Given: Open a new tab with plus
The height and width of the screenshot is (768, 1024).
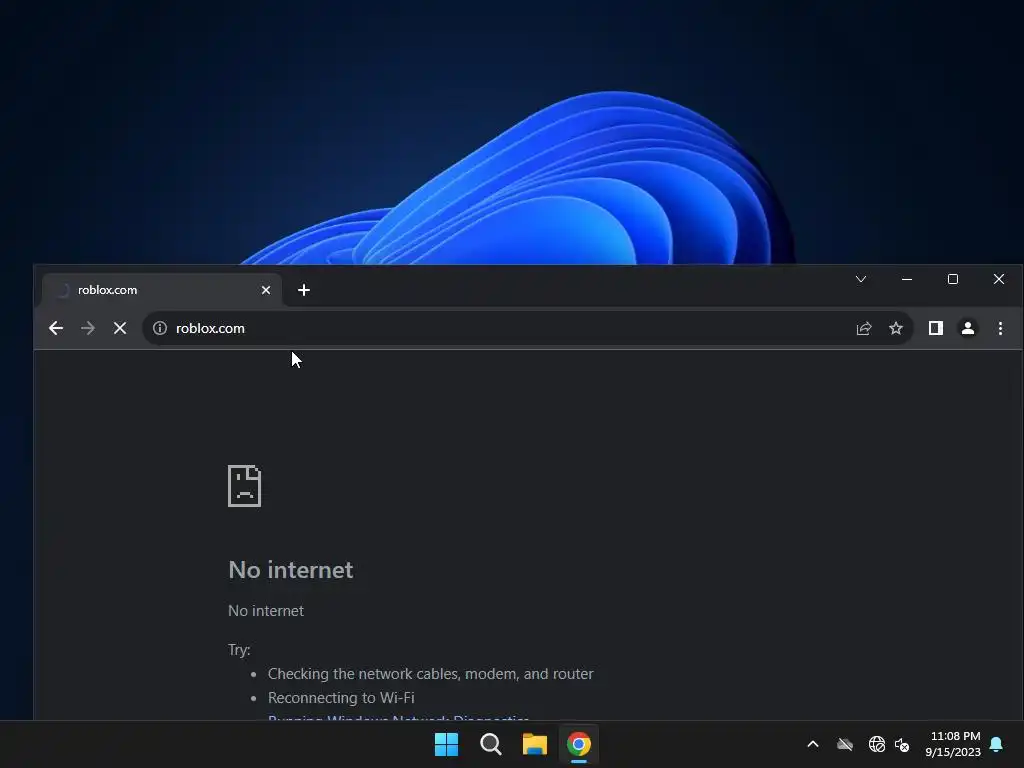Looking at the screenshot, I should pyautogui.click(x=304, y=290).
